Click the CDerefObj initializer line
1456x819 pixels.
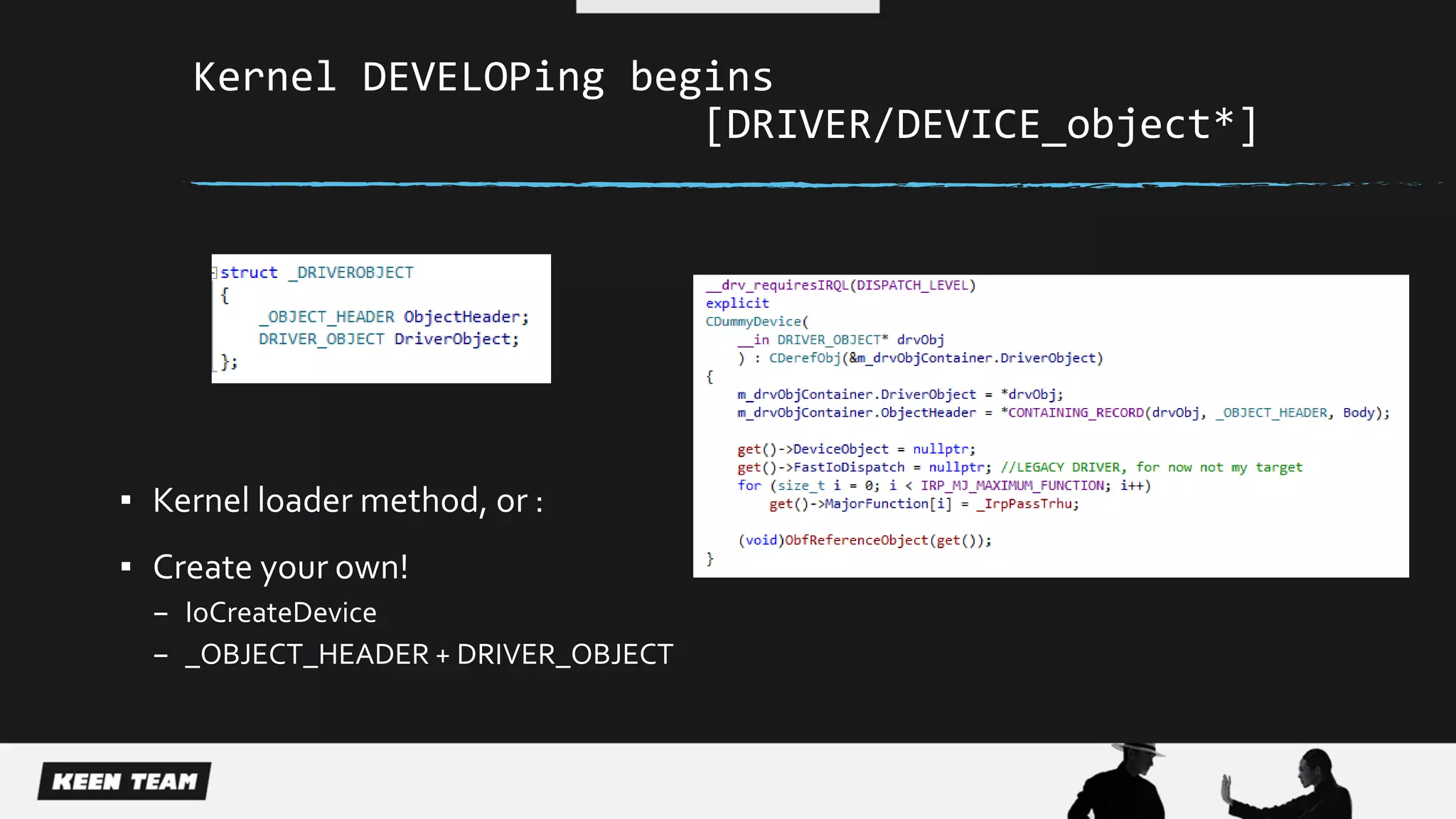tap(920, 358)
